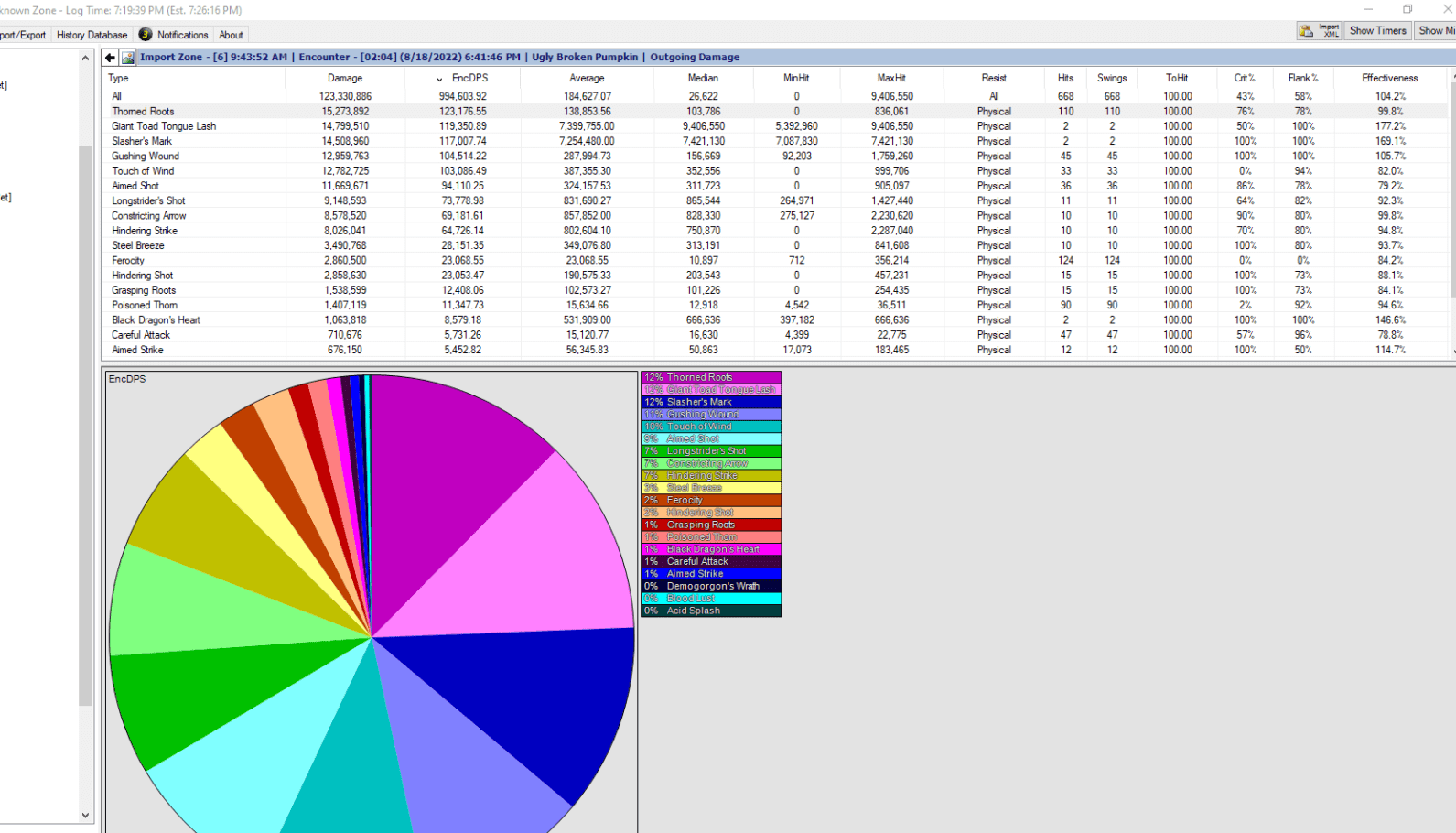
Task: Select the 'Aimed Shot' table row
Action: 776,186
